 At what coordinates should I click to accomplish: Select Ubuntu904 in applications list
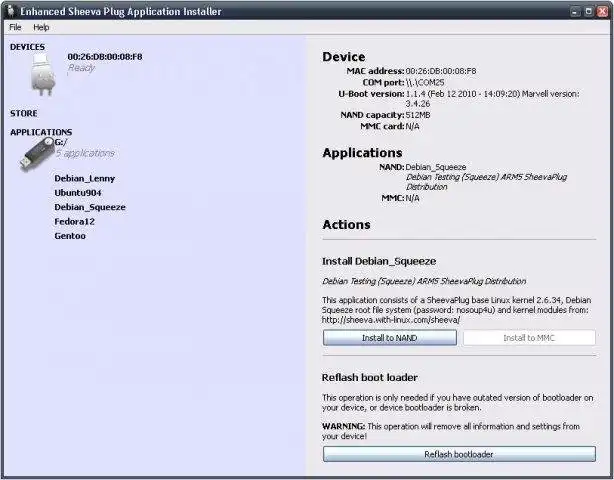(78, 193)
